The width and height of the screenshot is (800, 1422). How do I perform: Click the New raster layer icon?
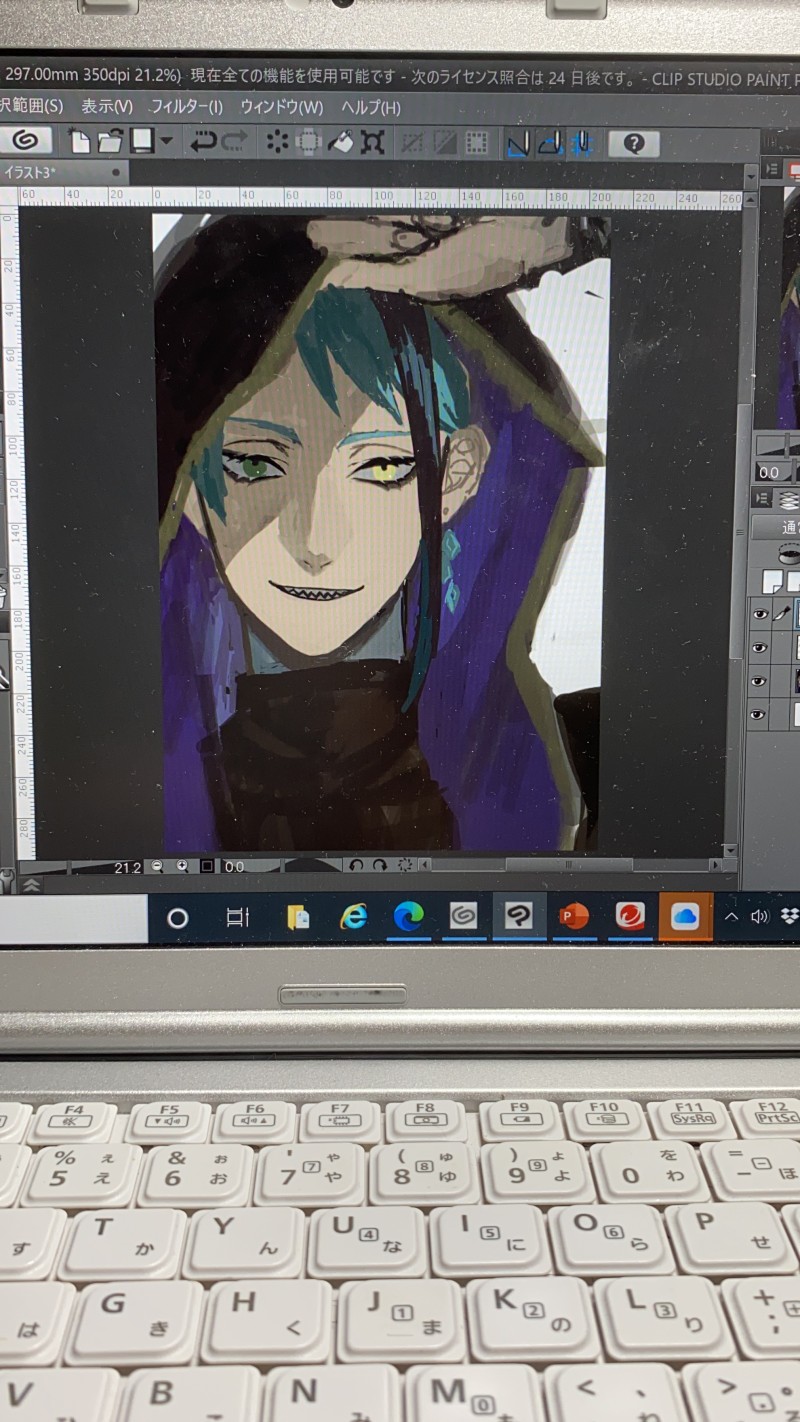tap(771, 581)
